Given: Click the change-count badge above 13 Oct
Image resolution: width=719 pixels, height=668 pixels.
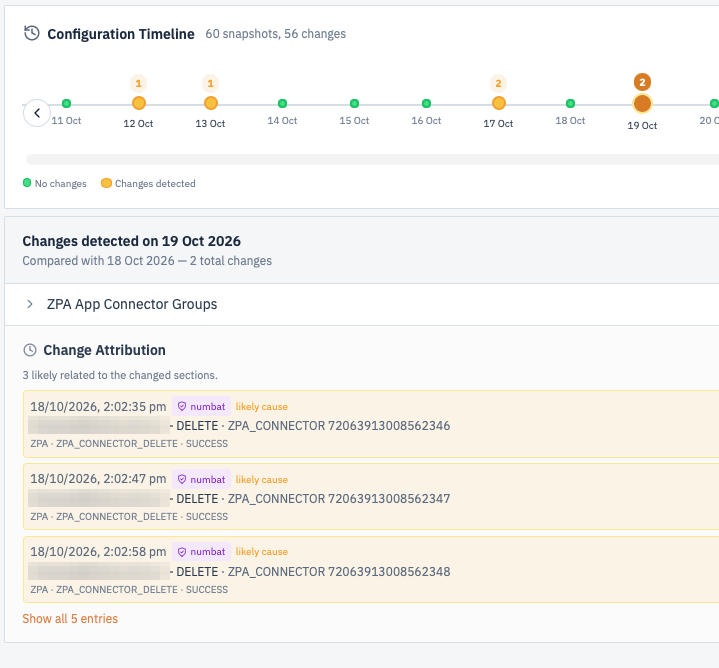Looking at the screenshot, I should coord(210,83).
